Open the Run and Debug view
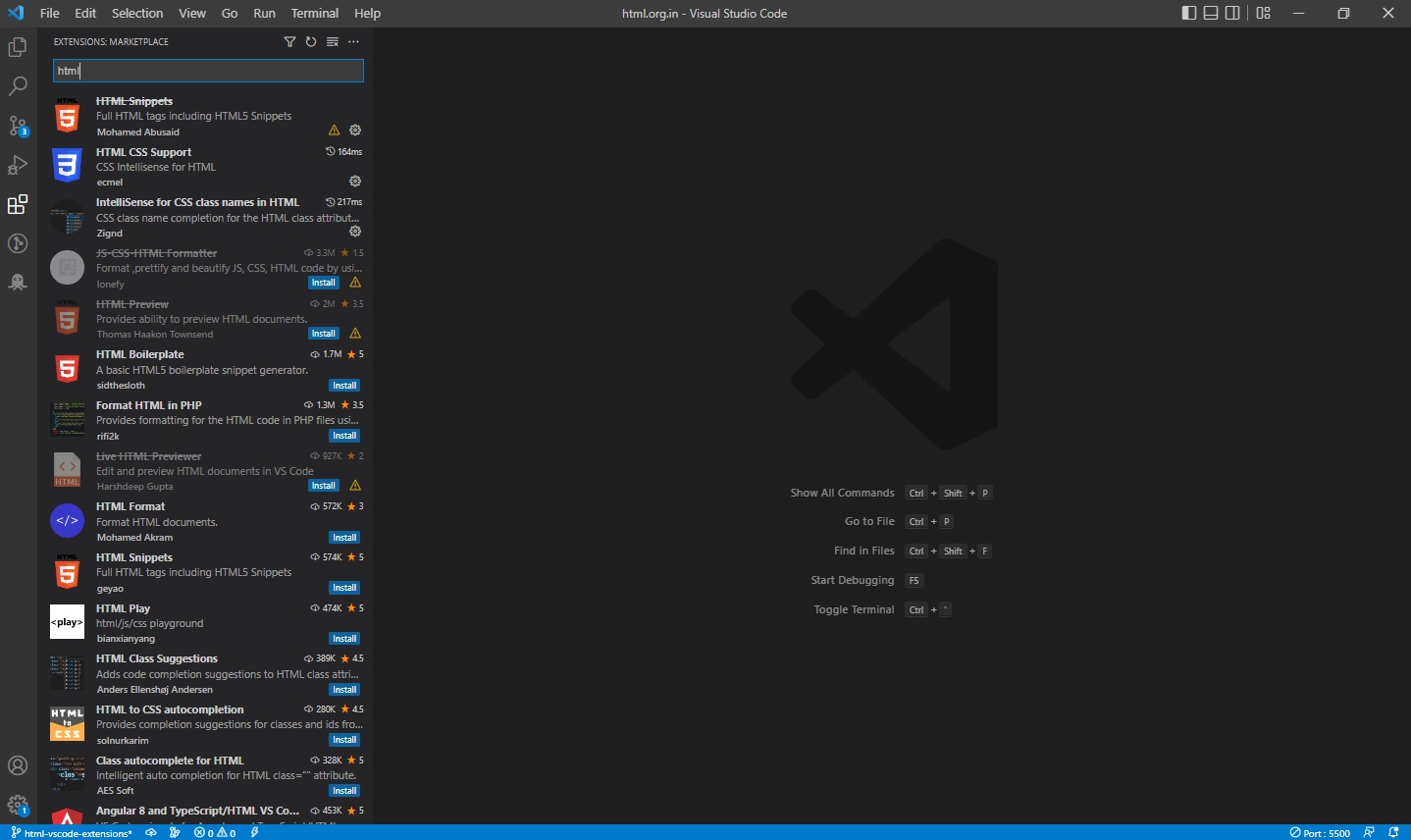The image size is (1411, 840). tap(18, 165)
